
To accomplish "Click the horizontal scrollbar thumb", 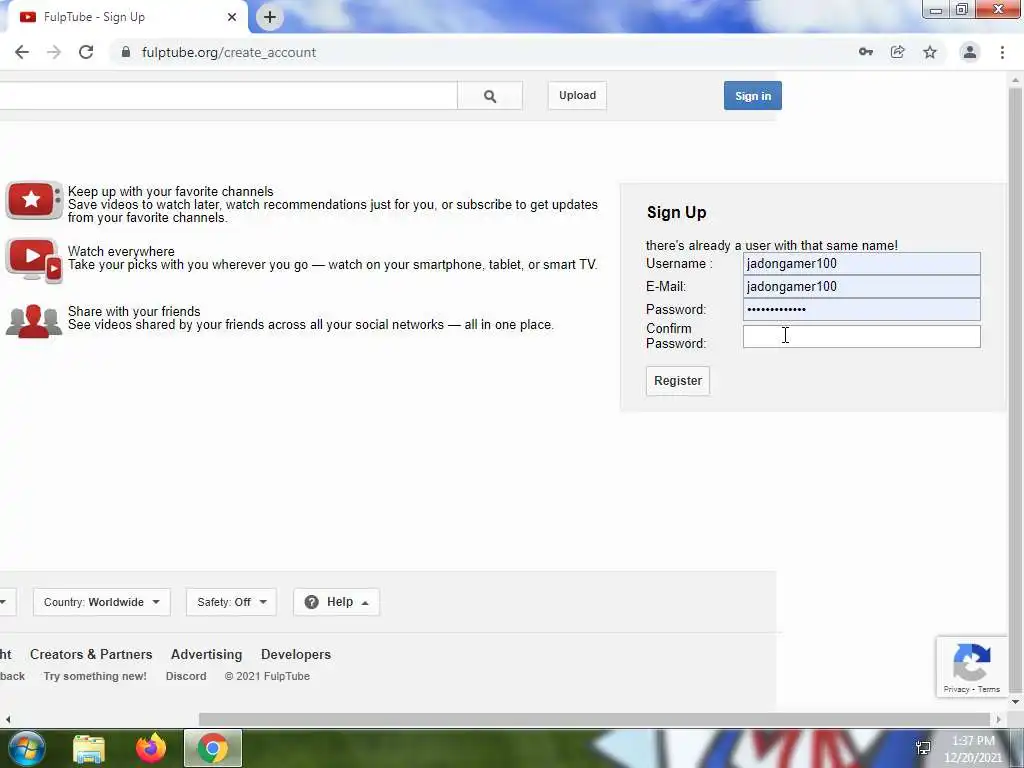I will tap(594, 719).
